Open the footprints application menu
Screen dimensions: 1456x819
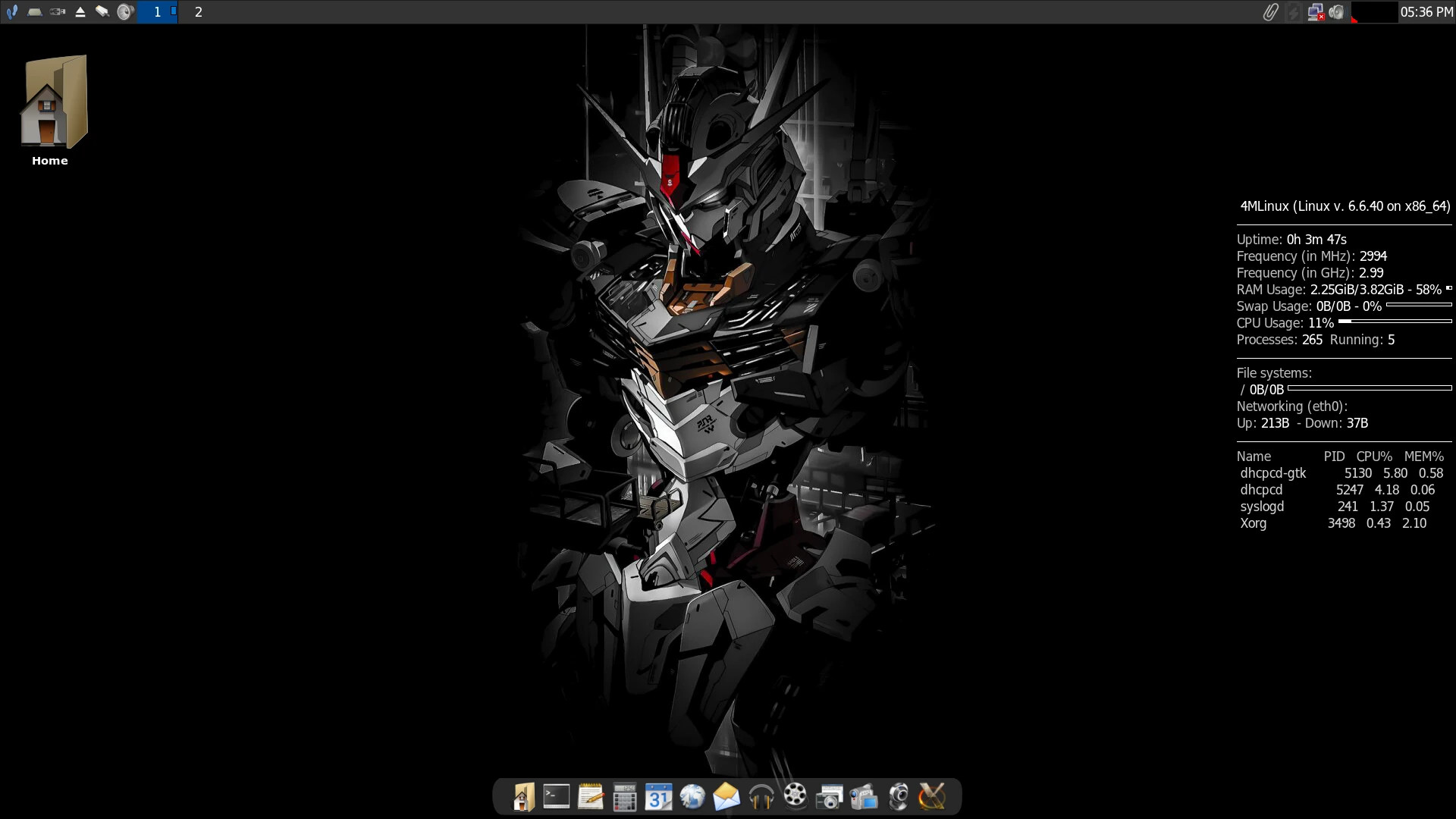coord(11,12)
